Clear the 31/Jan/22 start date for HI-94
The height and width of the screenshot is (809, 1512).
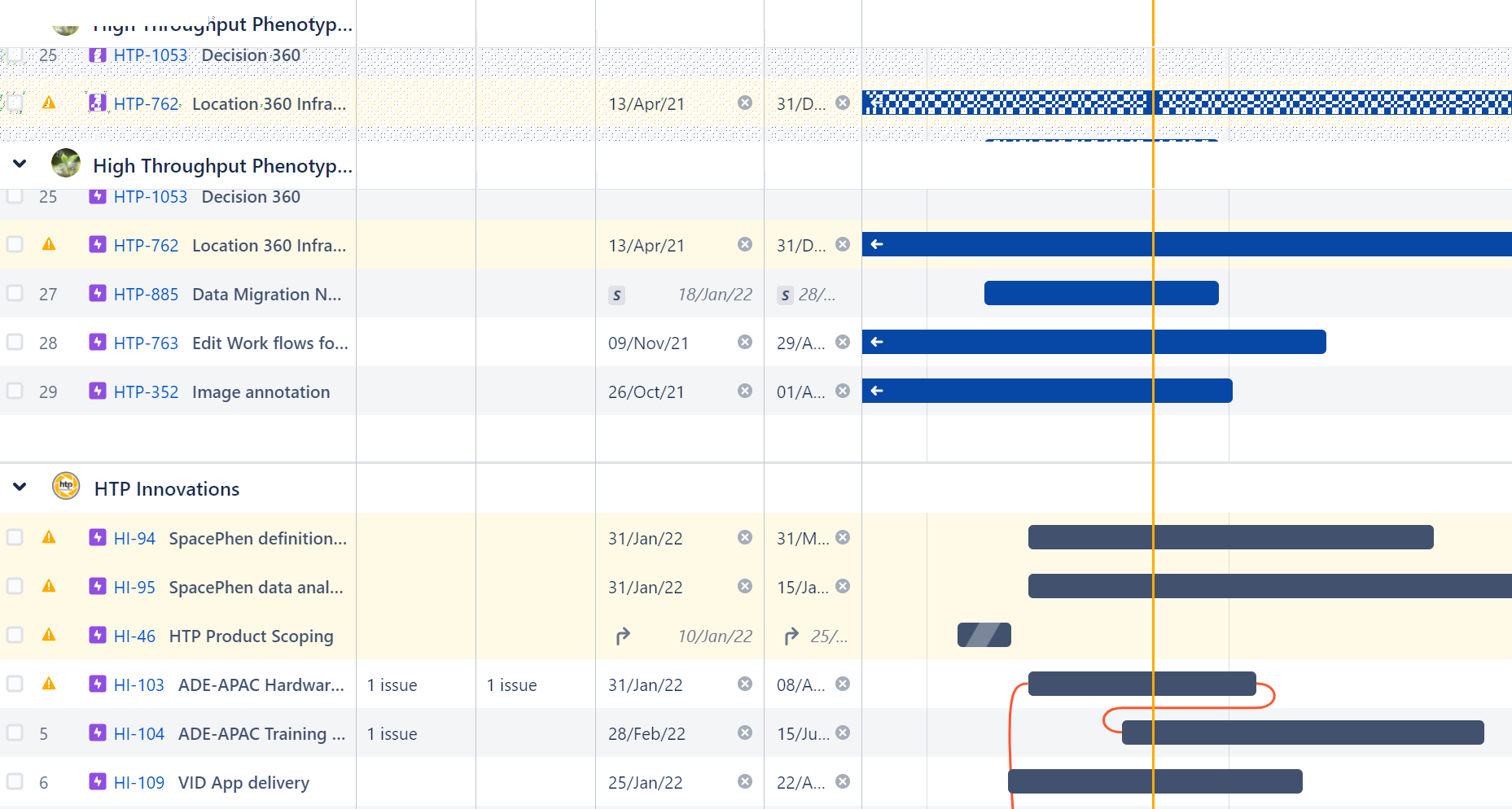pos(745,537)
